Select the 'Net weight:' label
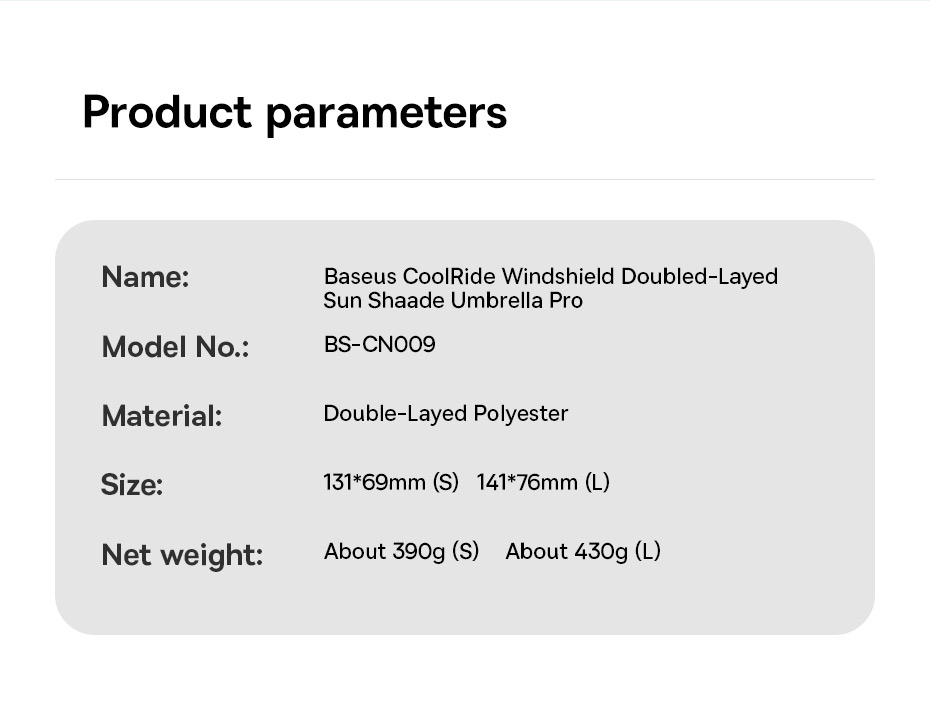930x704 pixels. pyautogui.click(x=182, y=554)
